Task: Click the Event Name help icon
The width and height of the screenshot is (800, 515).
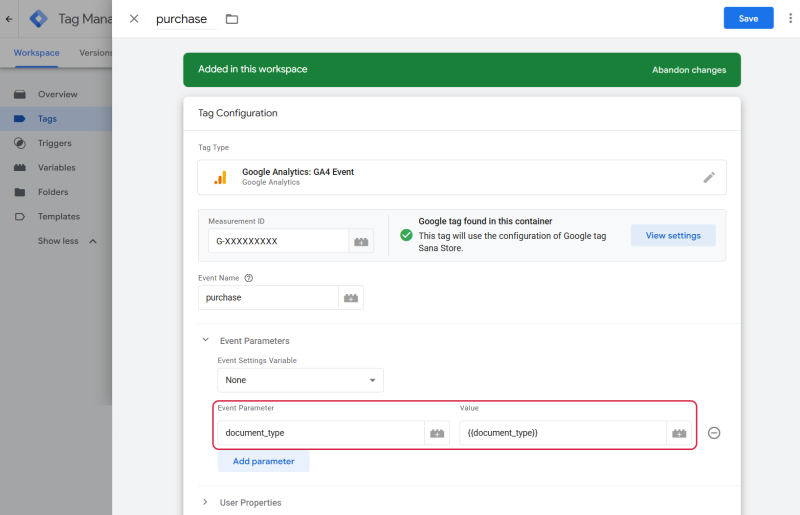Action: 248,278
